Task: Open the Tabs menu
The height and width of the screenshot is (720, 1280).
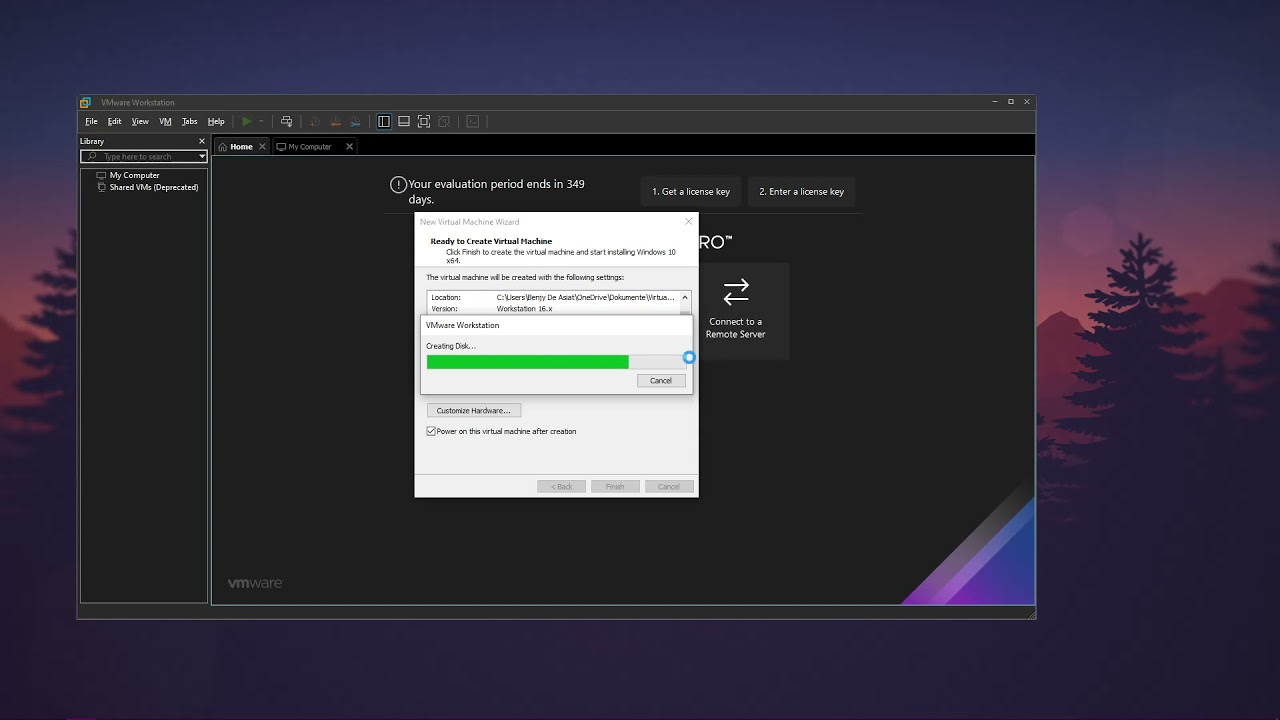Action: tap(190, 121)
